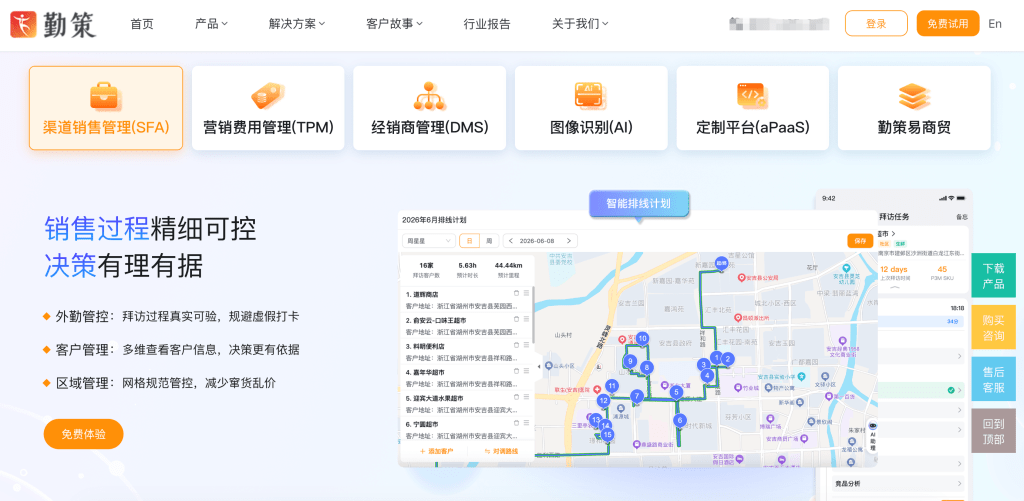The image size is (1024, 501).
Task: Expand the 产品 navigation dropdown
Action: (211, 24)
